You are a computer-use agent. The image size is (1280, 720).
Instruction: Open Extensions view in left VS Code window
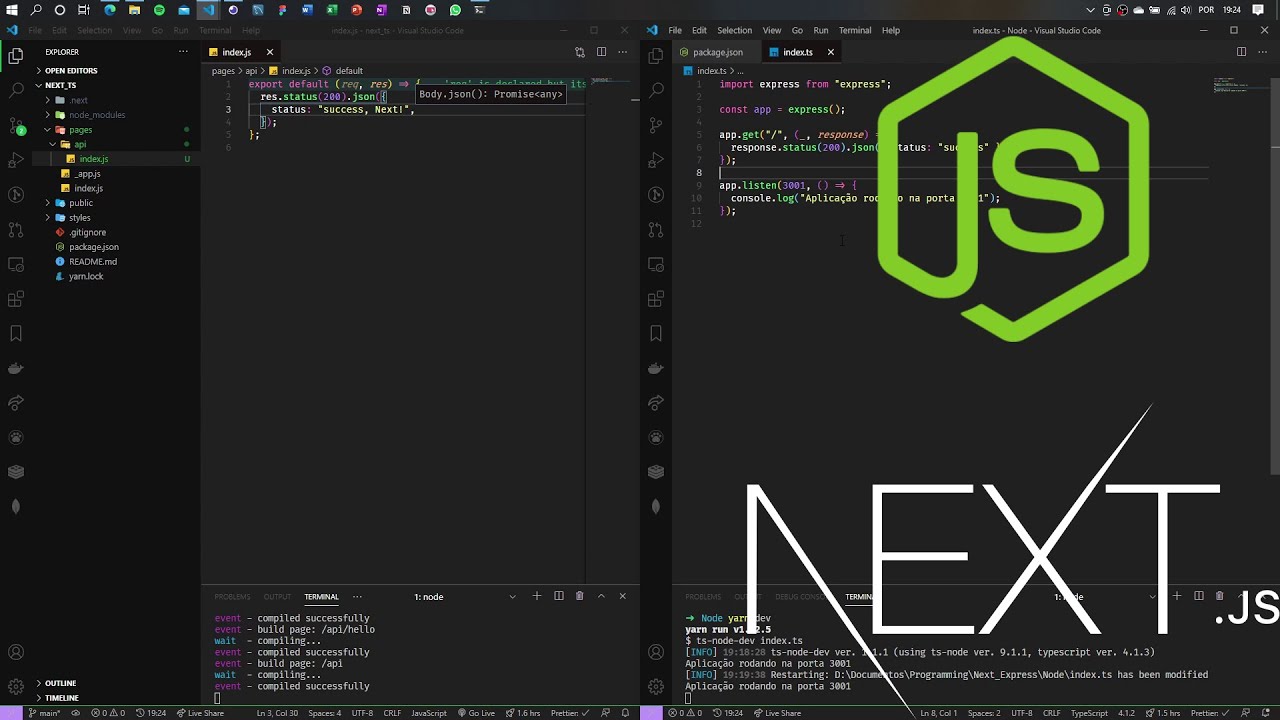point(15,299)
